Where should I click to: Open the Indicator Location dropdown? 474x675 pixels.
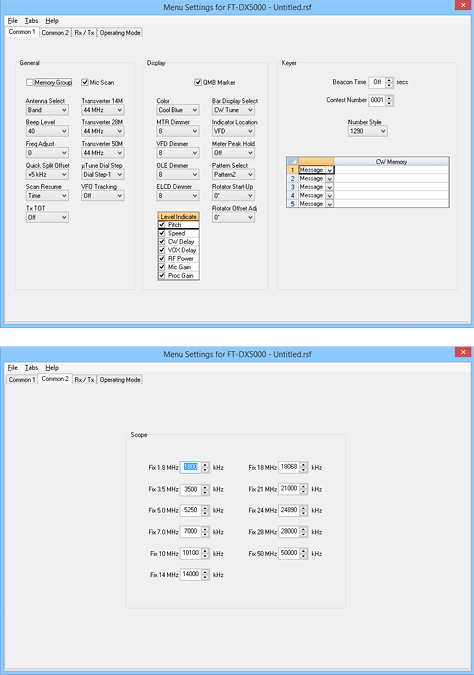(233, 131)
